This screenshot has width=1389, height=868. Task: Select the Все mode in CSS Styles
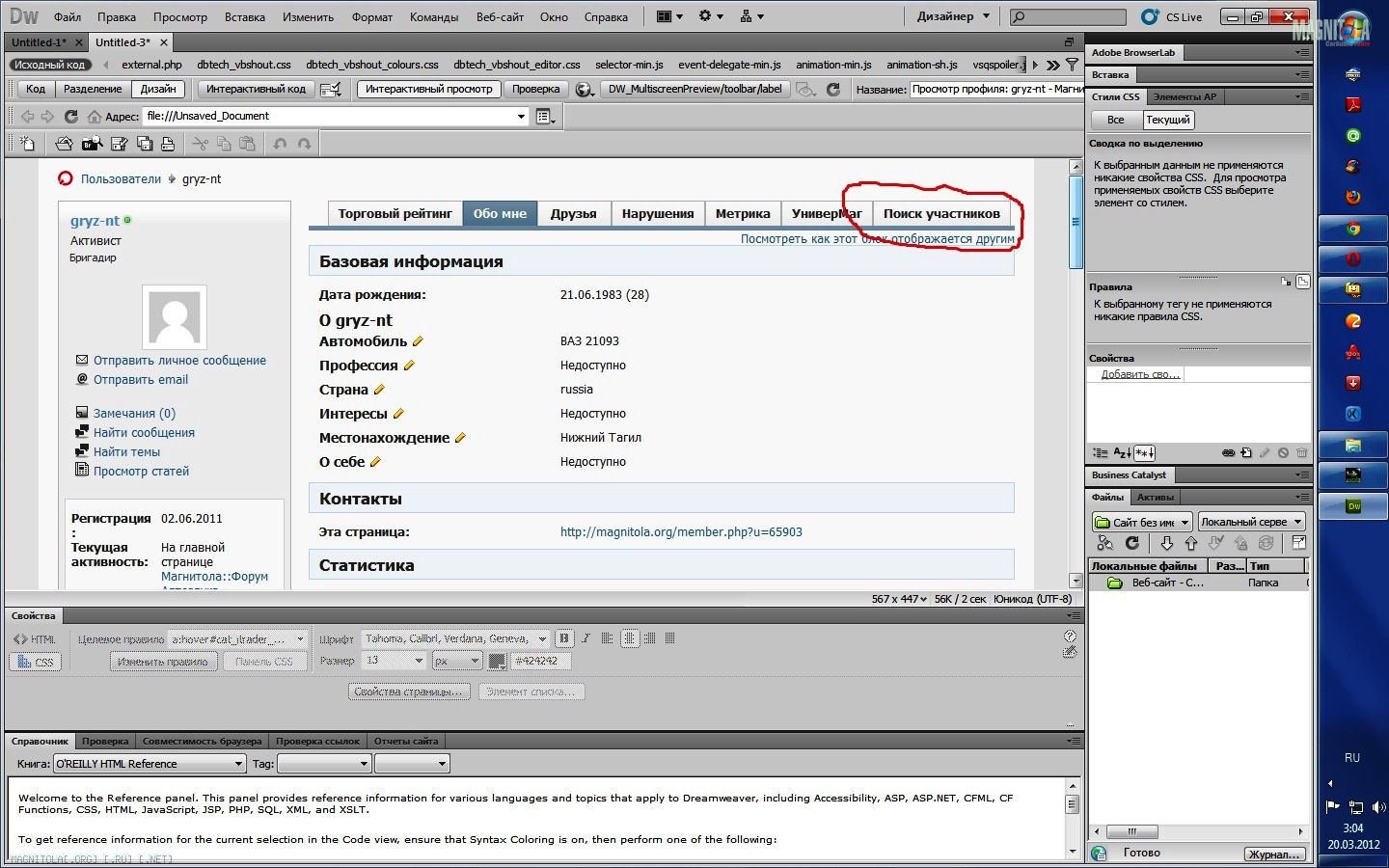(x=1115, y=120)
